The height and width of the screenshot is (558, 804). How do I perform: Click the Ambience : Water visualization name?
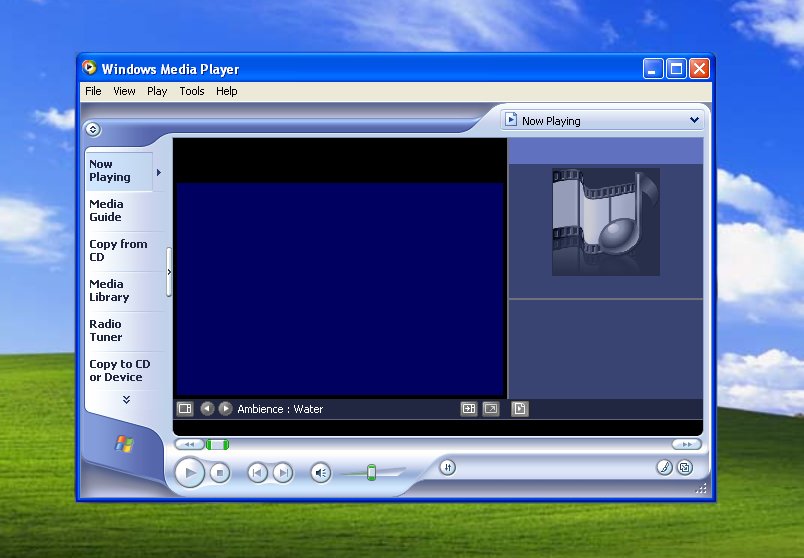pyautogui.click(x=280, y=409)
